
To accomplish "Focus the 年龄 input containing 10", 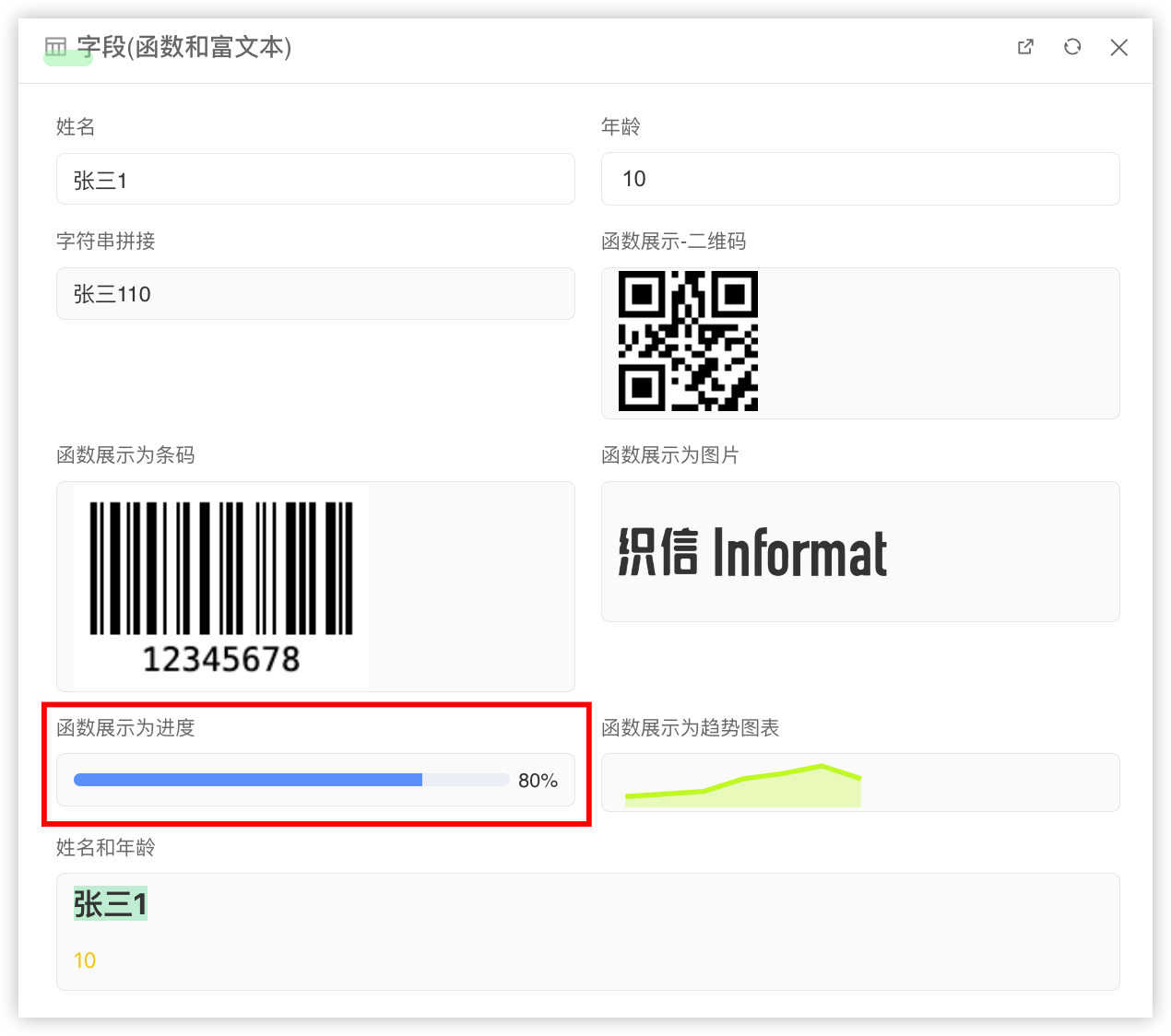I will click(x=859, y=179).
